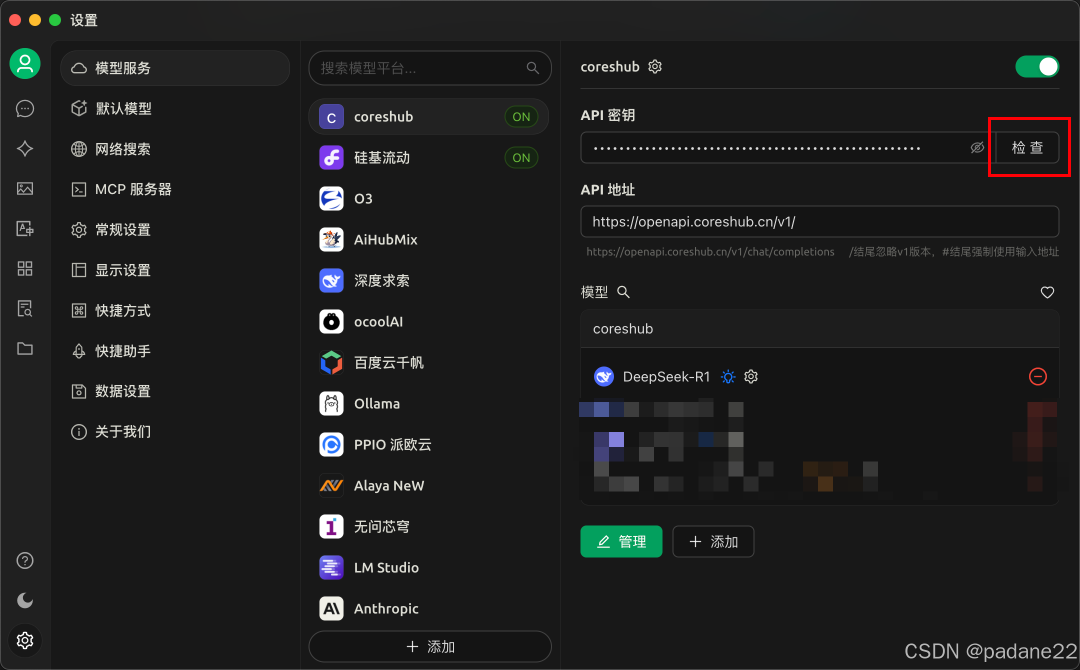Screen dimensions: 1080x670
Task: Open 快捷助手 settings section
Action: (175, 351)
